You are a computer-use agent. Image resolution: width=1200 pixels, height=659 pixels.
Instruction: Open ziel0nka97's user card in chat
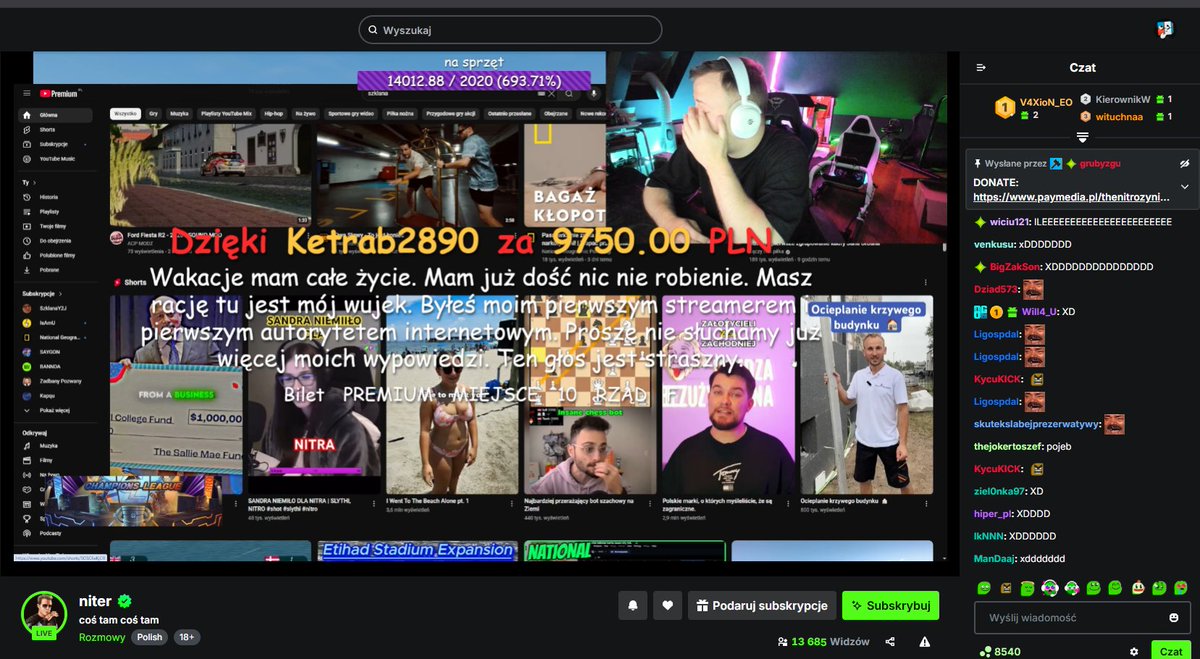click(1000, 492)
